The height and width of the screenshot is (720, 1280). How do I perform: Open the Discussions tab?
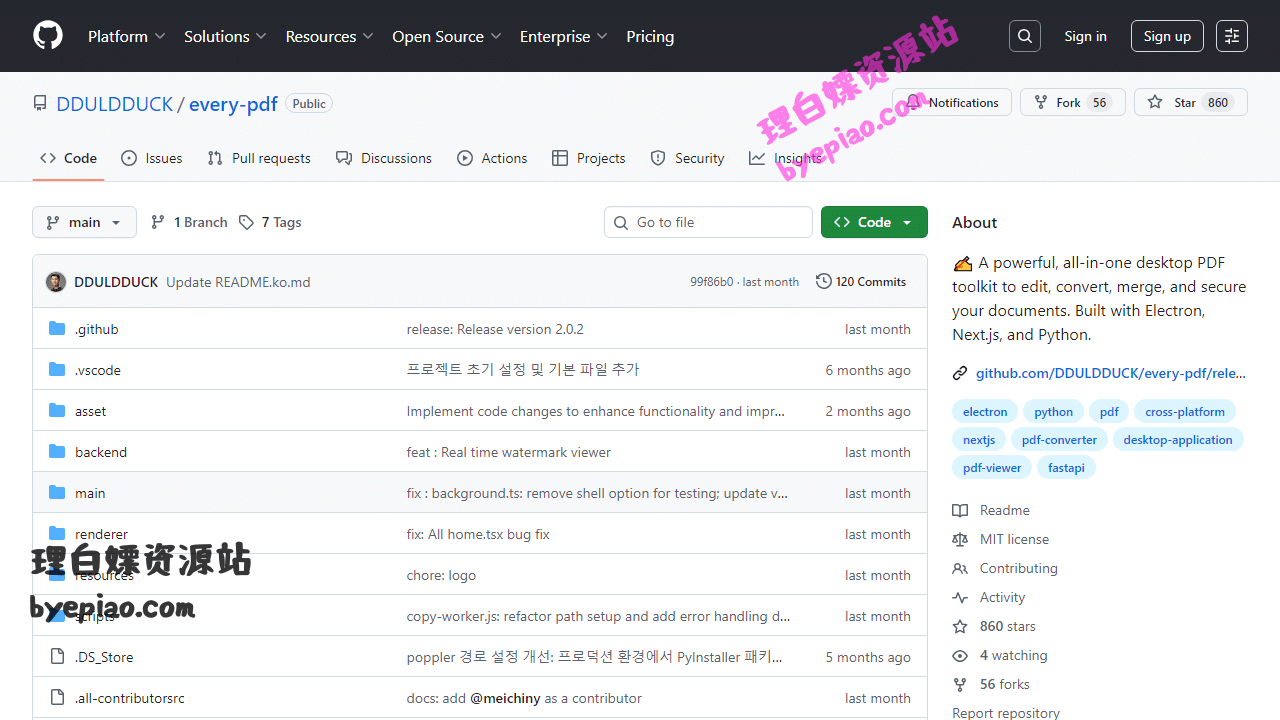click(x=384, y=158)
